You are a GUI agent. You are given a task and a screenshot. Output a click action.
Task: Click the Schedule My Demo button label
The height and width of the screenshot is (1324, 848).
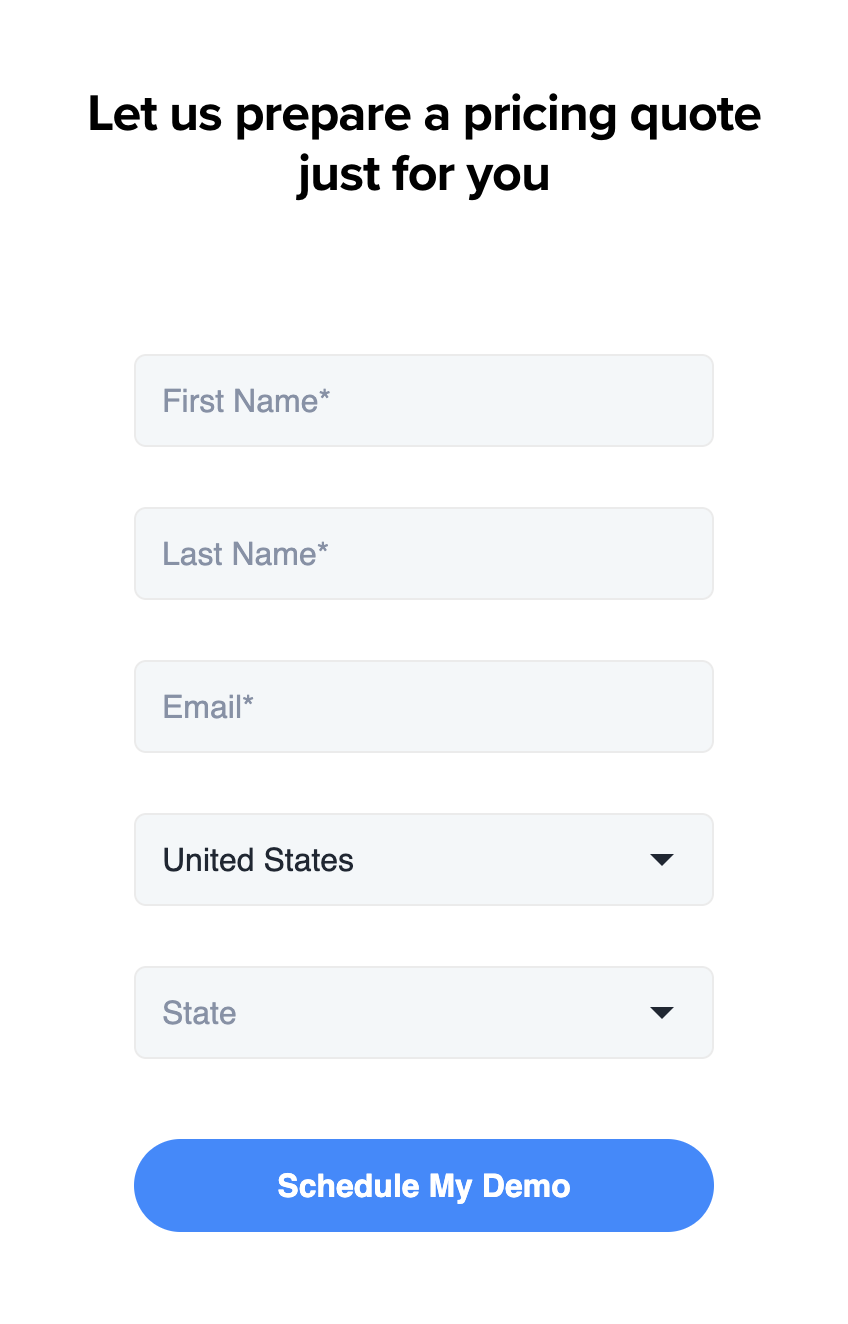[424, 1185]
